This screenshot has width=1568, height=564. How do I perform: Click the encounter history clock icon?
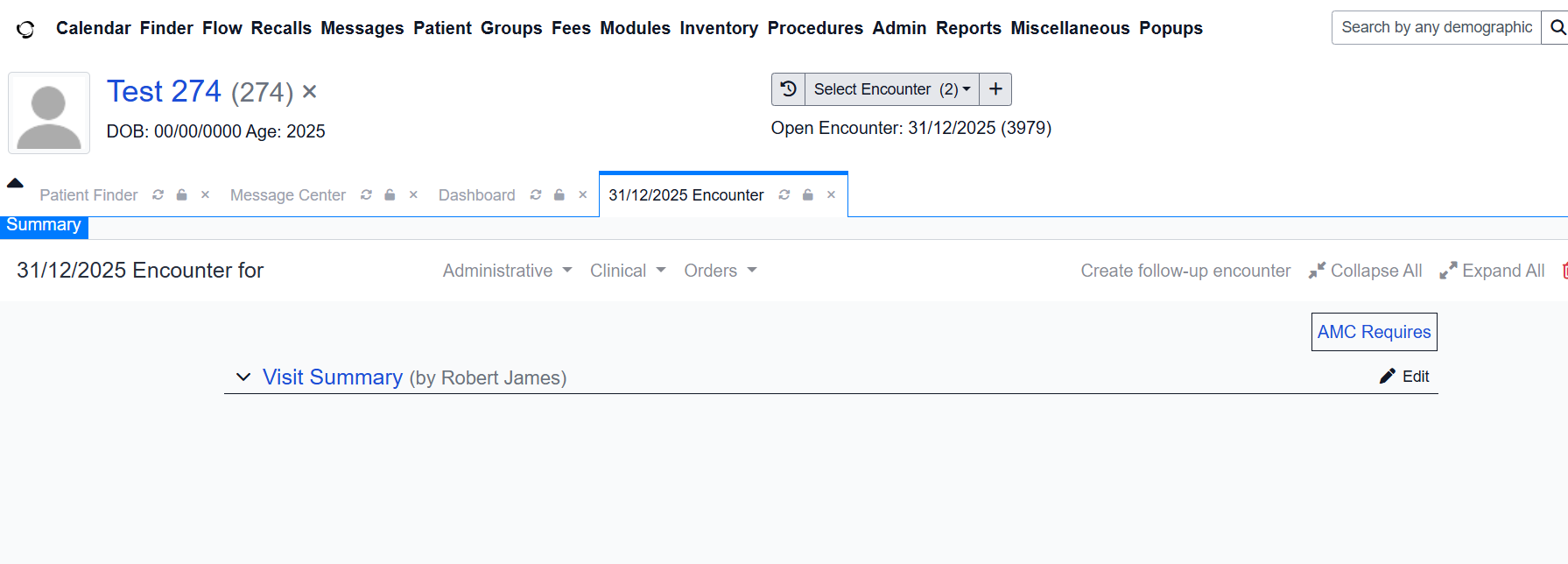tap(788, 89)
